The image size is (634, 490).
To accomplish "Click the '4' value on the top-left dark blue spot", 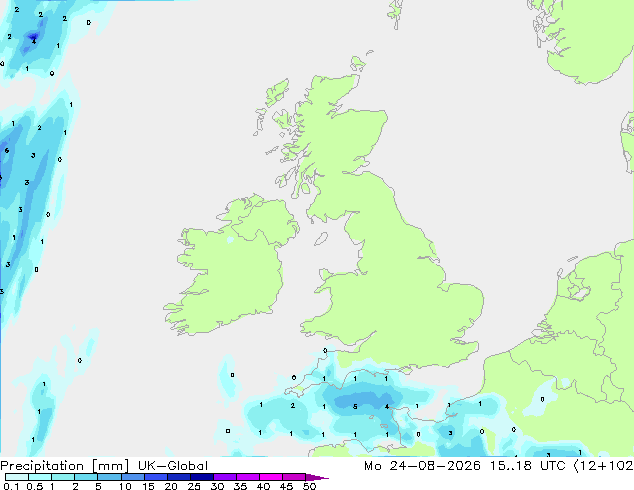I will (x=34, y=41).
